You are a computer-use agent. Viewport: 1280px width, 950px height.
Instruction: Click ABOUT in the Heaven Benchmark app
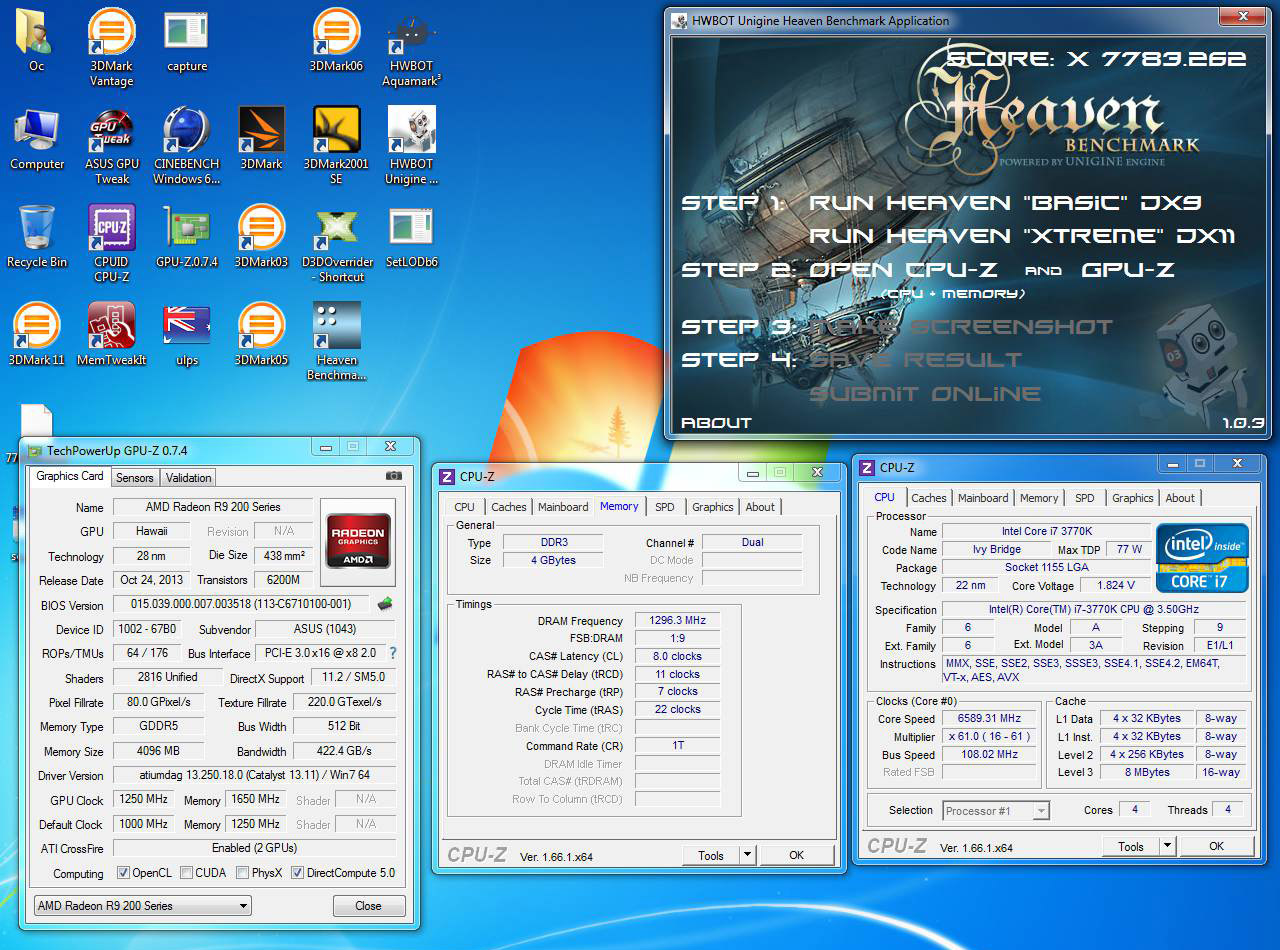[x=716, y=422]
